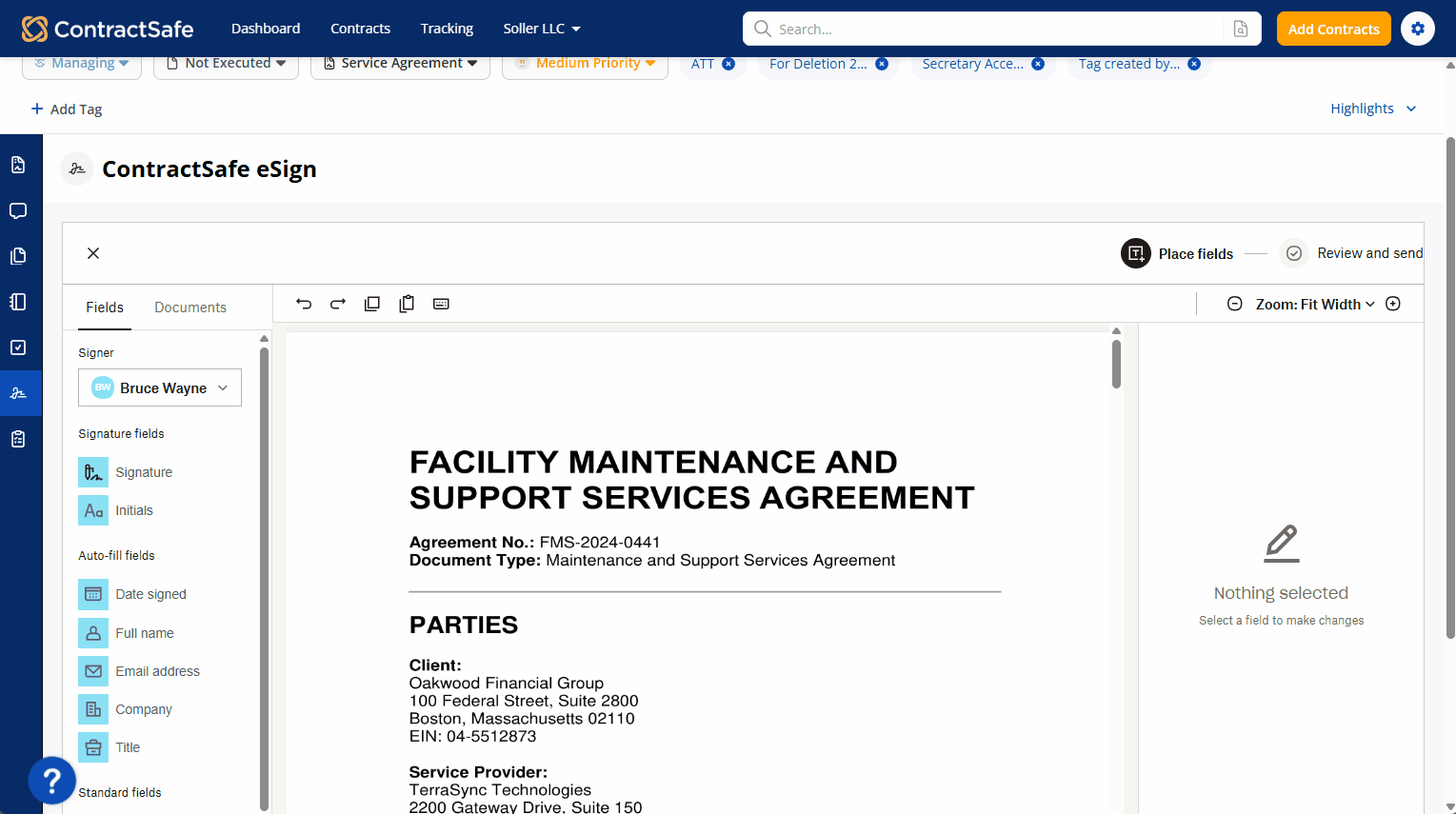Screen dimensions: 1456x814
Task: Add a Date signed field
Action: click(132, 594)
